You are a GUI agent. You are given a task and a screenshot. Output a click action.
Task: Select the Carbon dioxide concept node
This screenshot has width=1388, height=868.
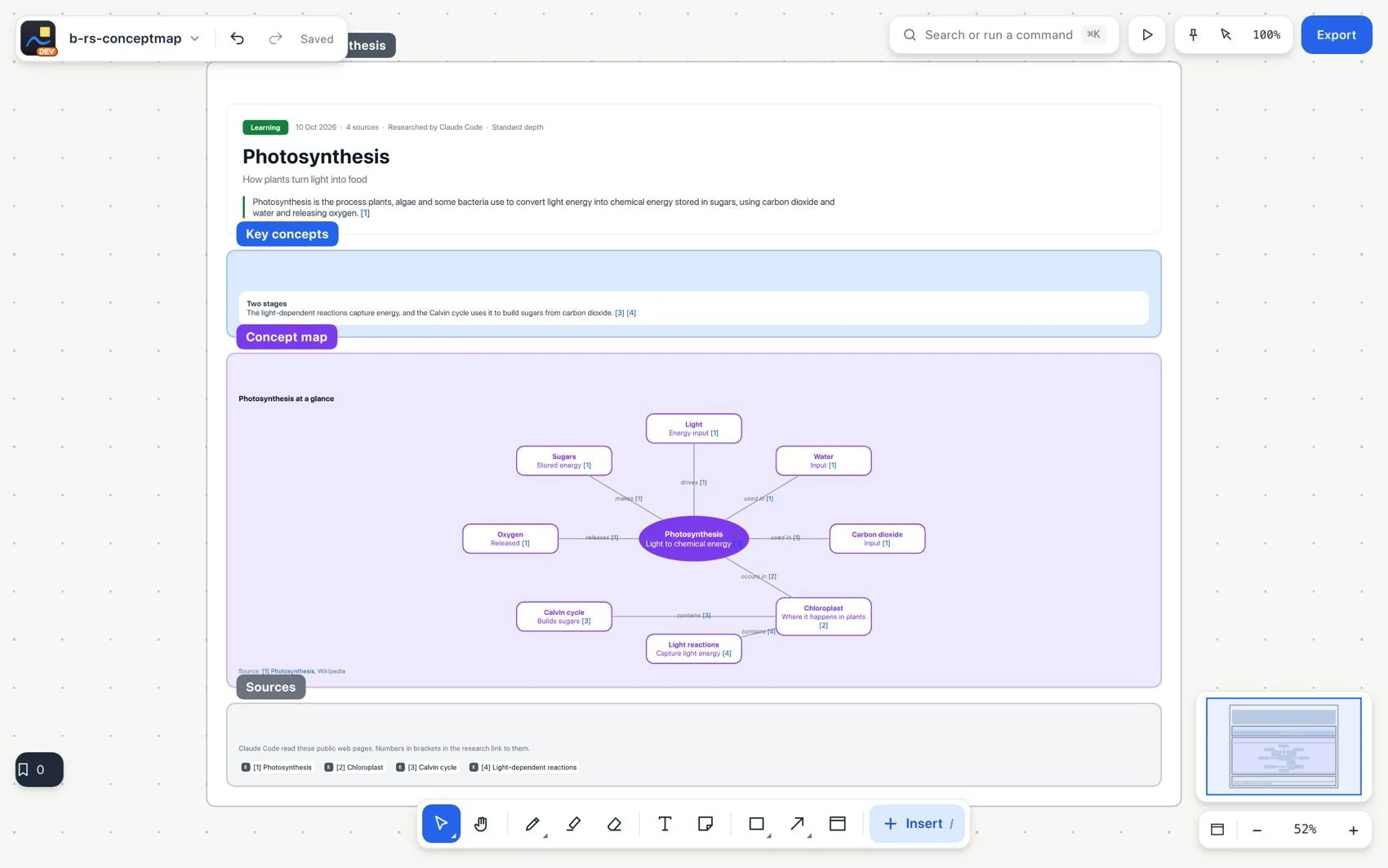pyautogui.click(x=877, y=538)
